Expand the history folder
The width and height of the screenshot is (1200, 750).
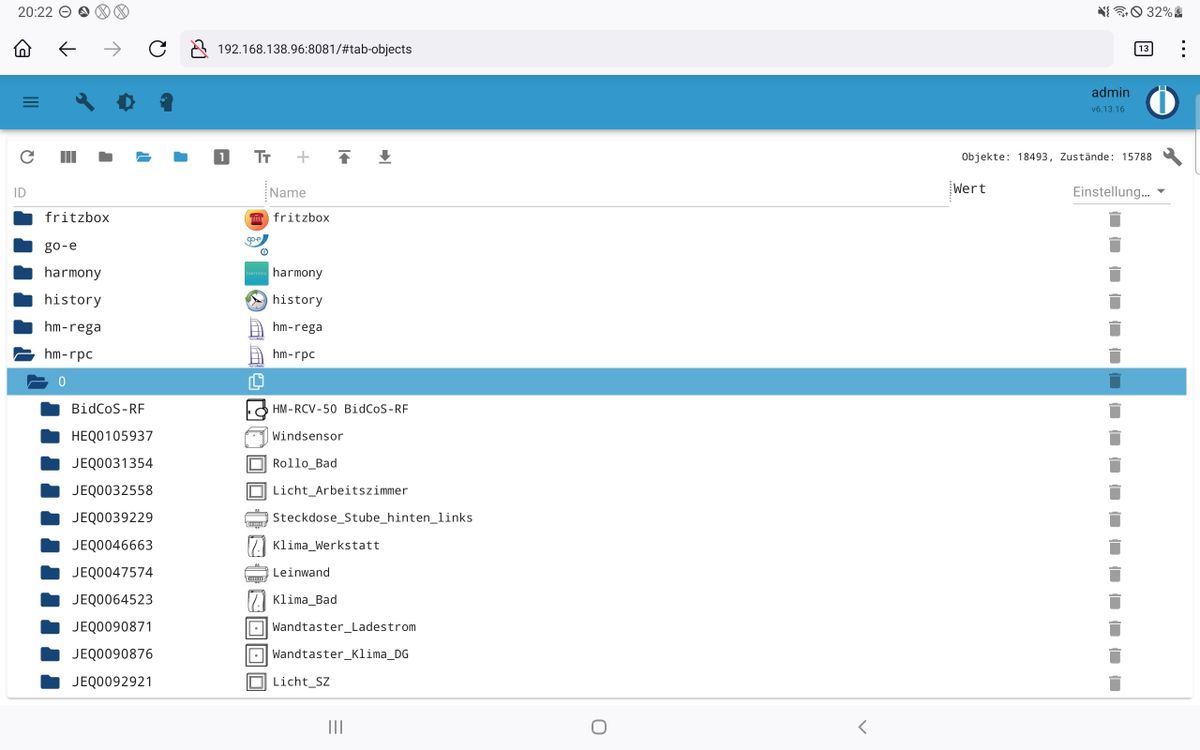(23, 299)
